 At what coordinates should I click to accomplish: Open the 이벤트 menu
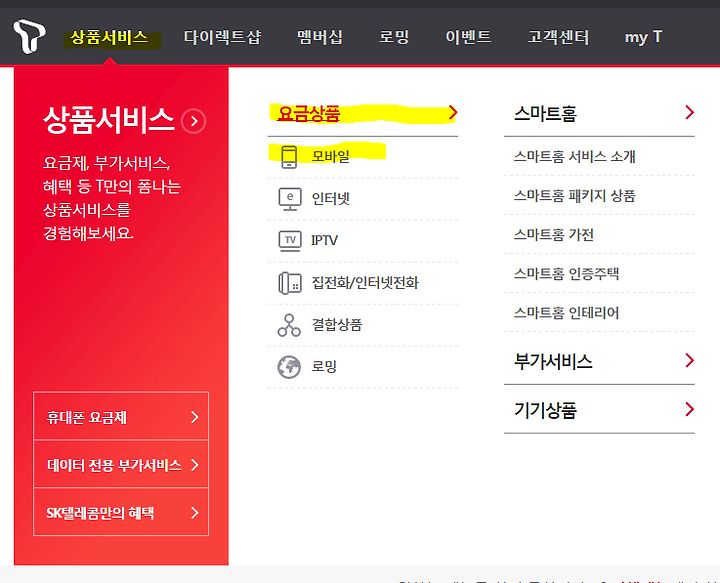tap(468, 37)
